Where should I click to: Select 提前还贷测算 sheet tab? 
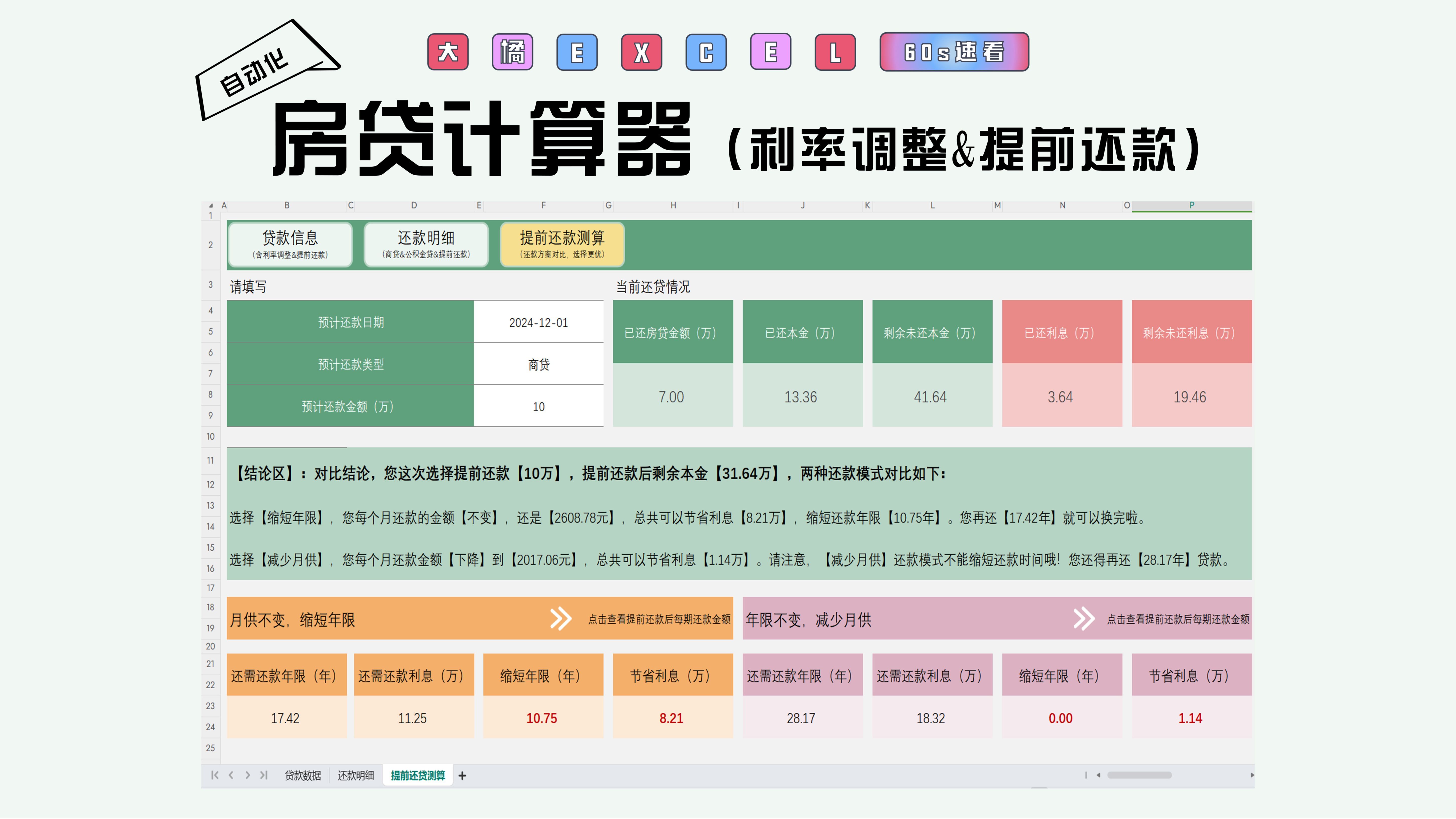tap(418, 775)
